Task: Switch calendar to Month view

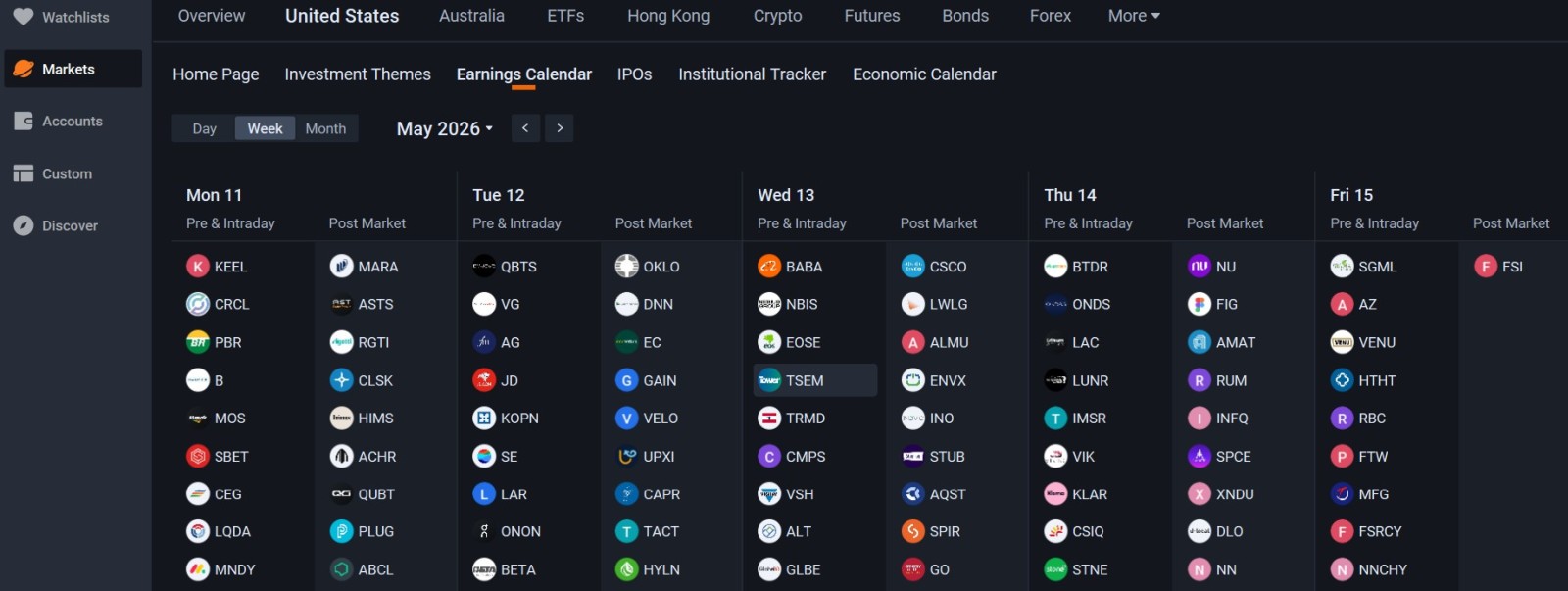Action: pyautogui.click(x=325, y=128)
